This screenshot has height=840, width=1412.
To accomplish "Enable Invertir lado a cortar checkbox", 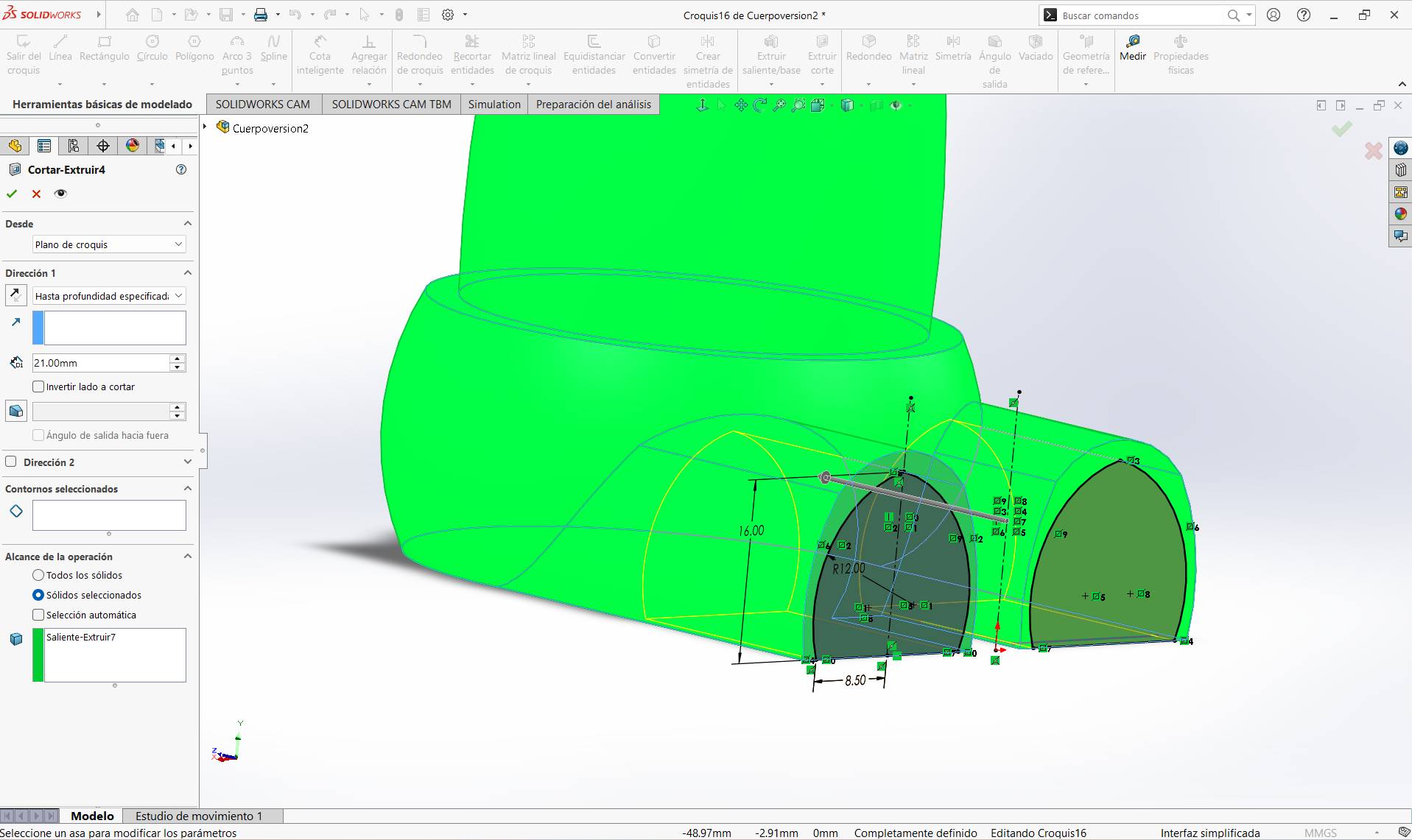I will point(39,387).
